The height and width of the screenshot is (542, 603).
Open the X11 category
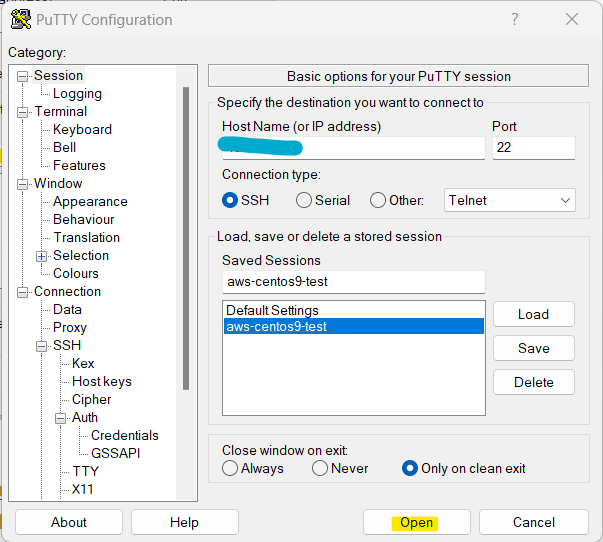click(x=82, y=489)
